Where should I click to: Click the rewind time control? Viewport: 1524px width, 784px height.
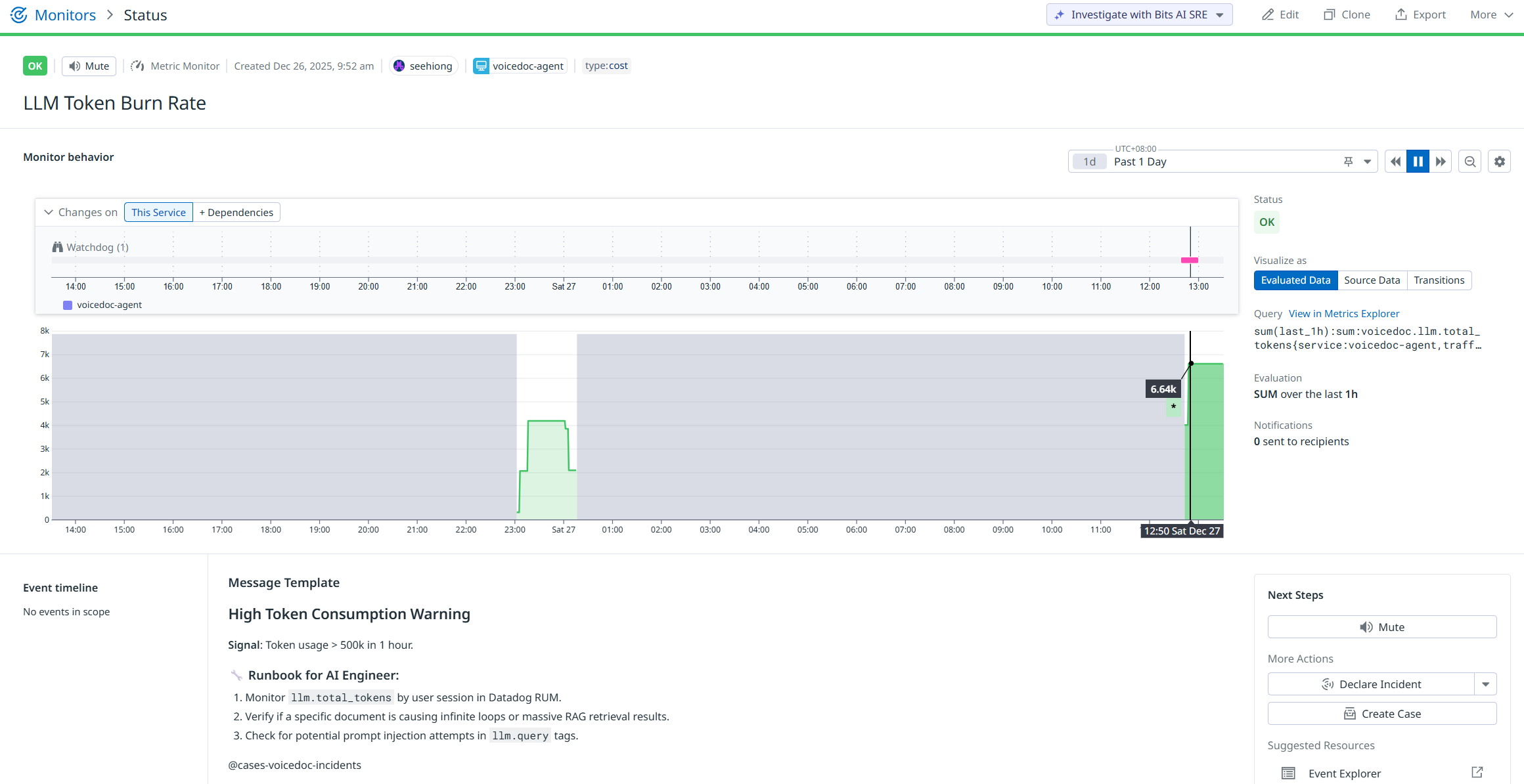point(1395,161)
